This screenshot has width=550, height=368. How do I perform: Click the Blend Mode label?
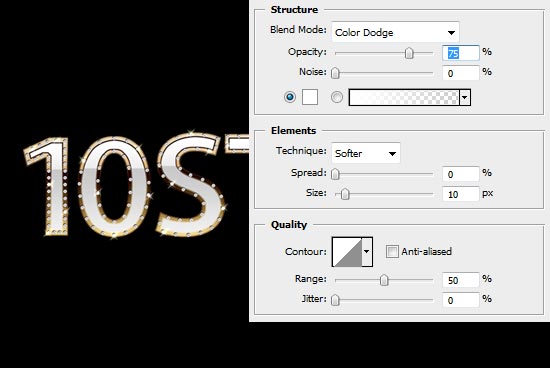[x=299, y=30]
